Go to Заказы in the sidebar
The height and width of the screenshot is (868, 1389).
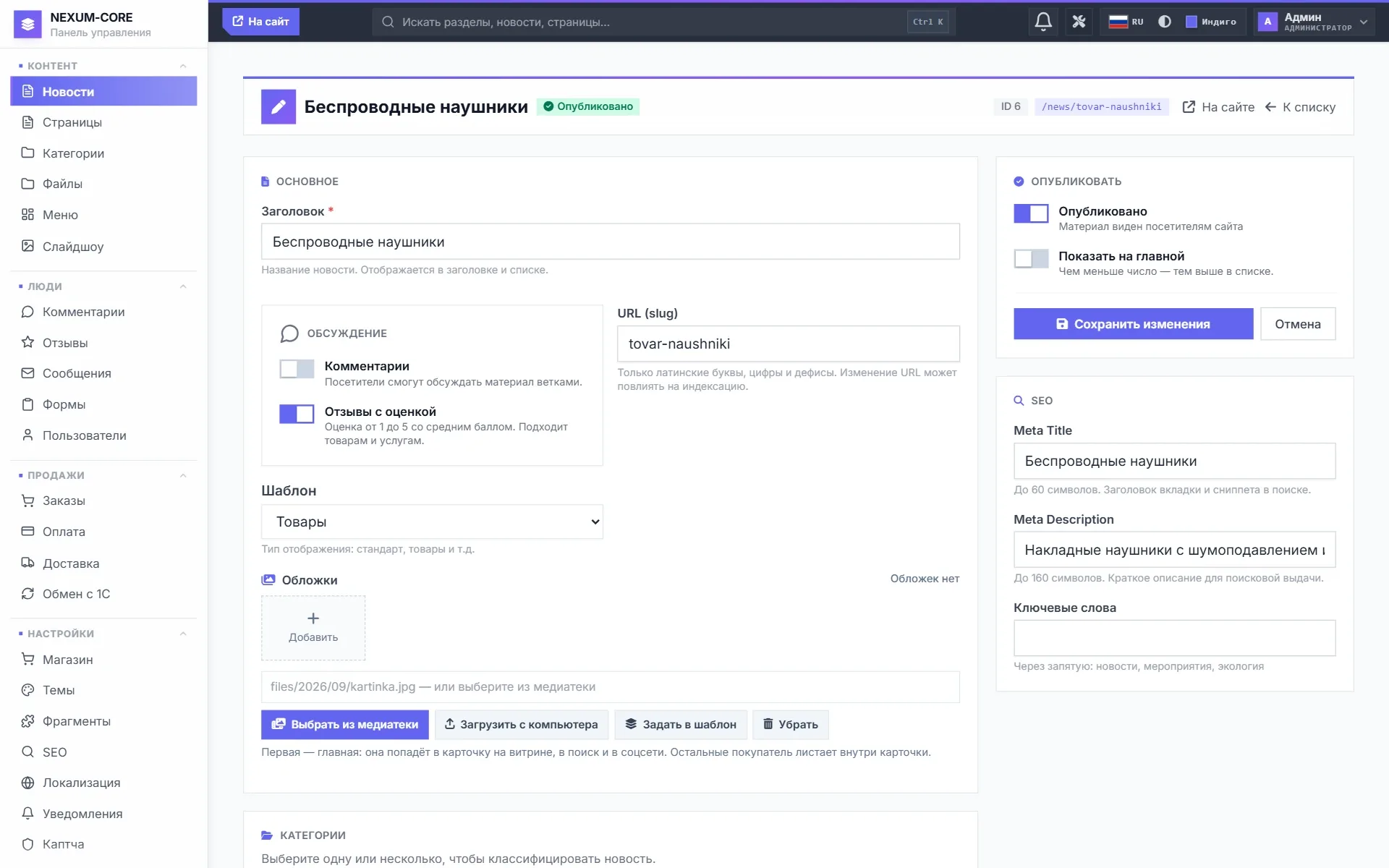pos(103,501)
